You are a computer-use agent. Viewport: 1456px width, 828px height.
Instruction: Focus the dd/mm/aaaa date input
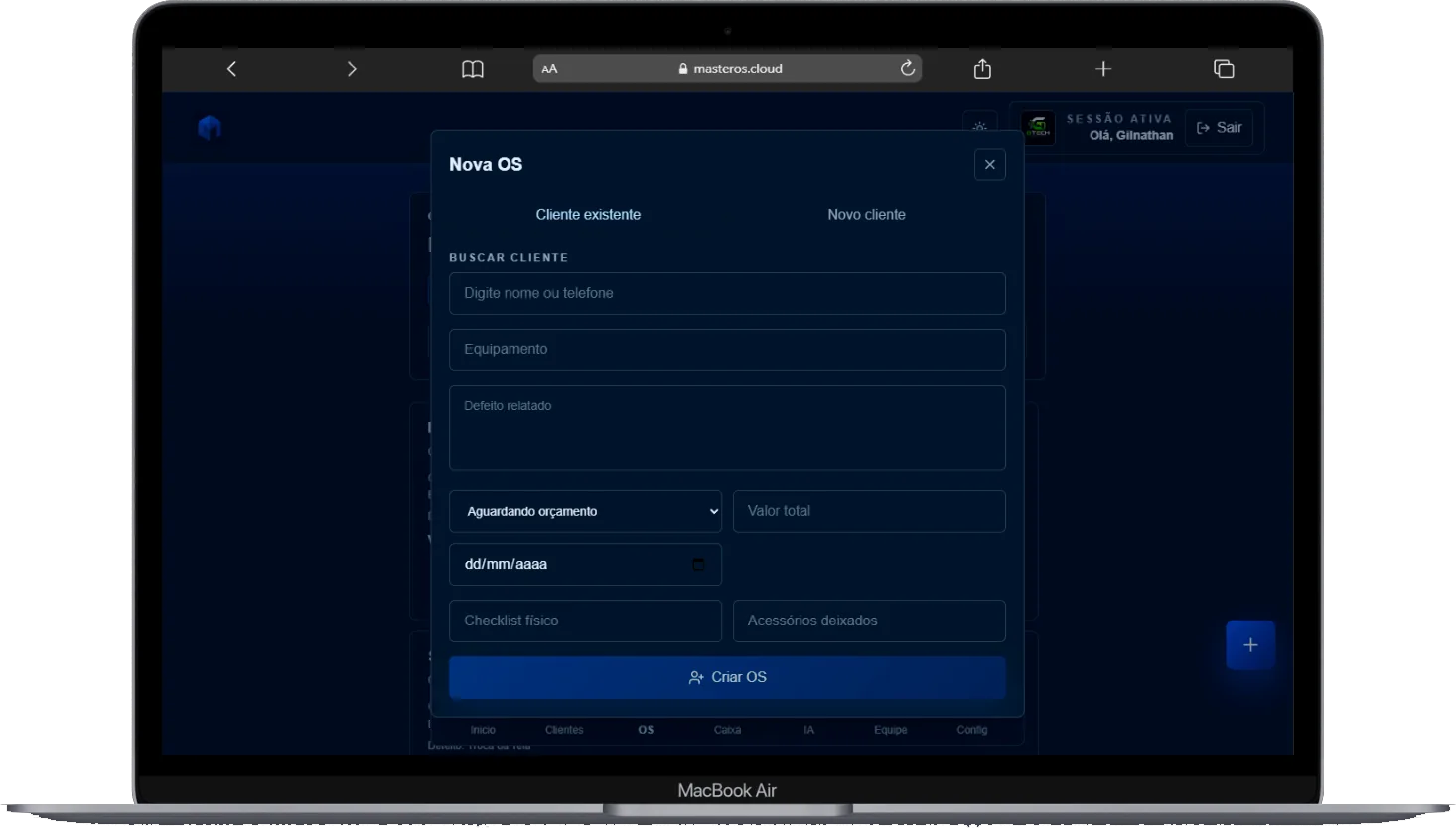click(585, 565)
